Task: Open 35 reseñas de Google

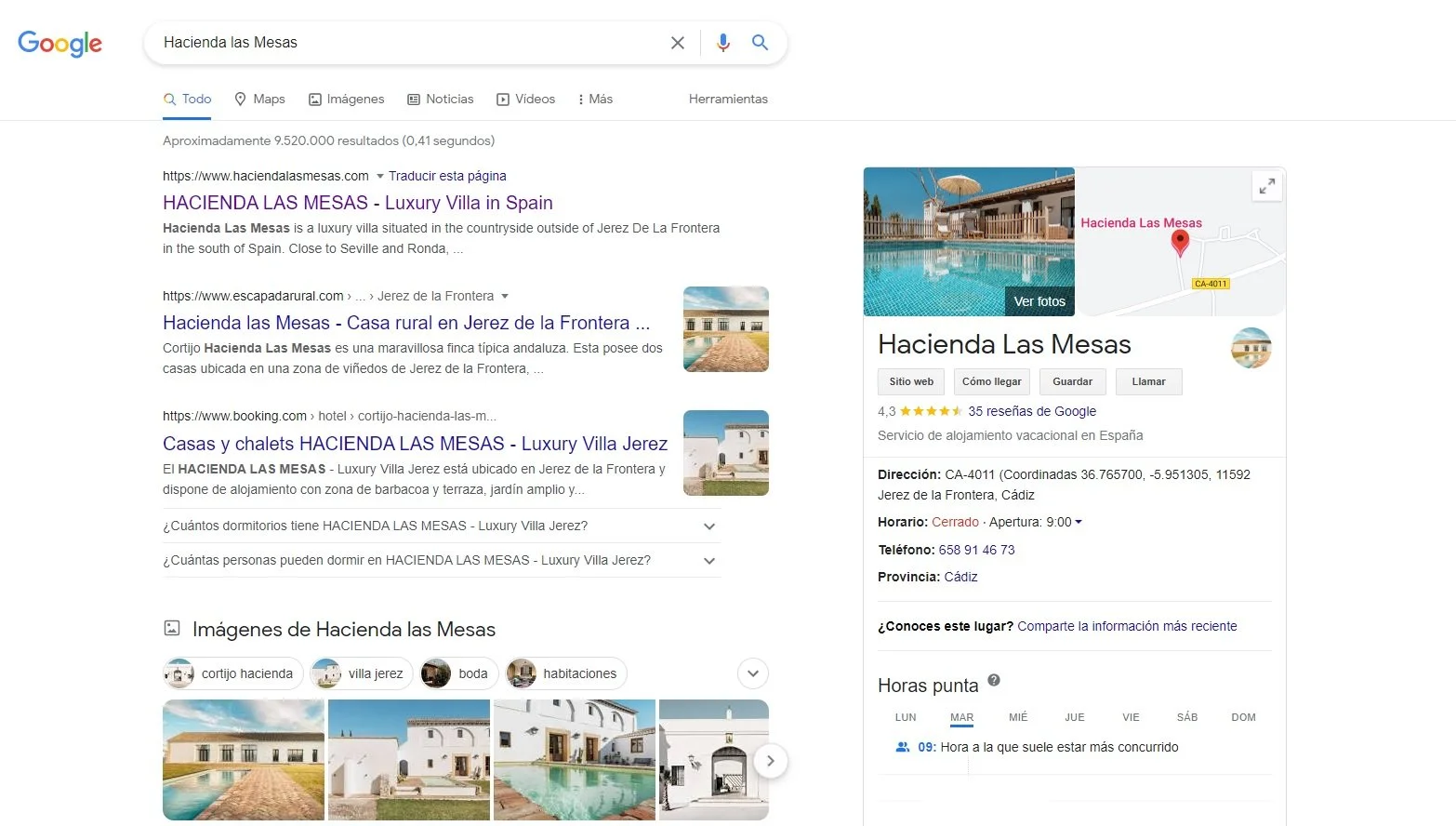Action: pyautogui.click(x=1032, y=411)
